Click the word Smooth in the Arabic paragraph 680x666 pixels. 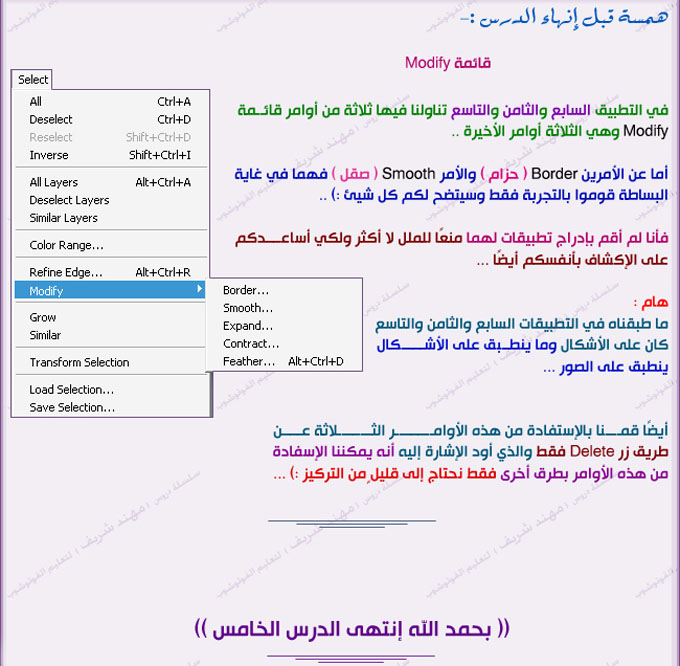point(408,174)
